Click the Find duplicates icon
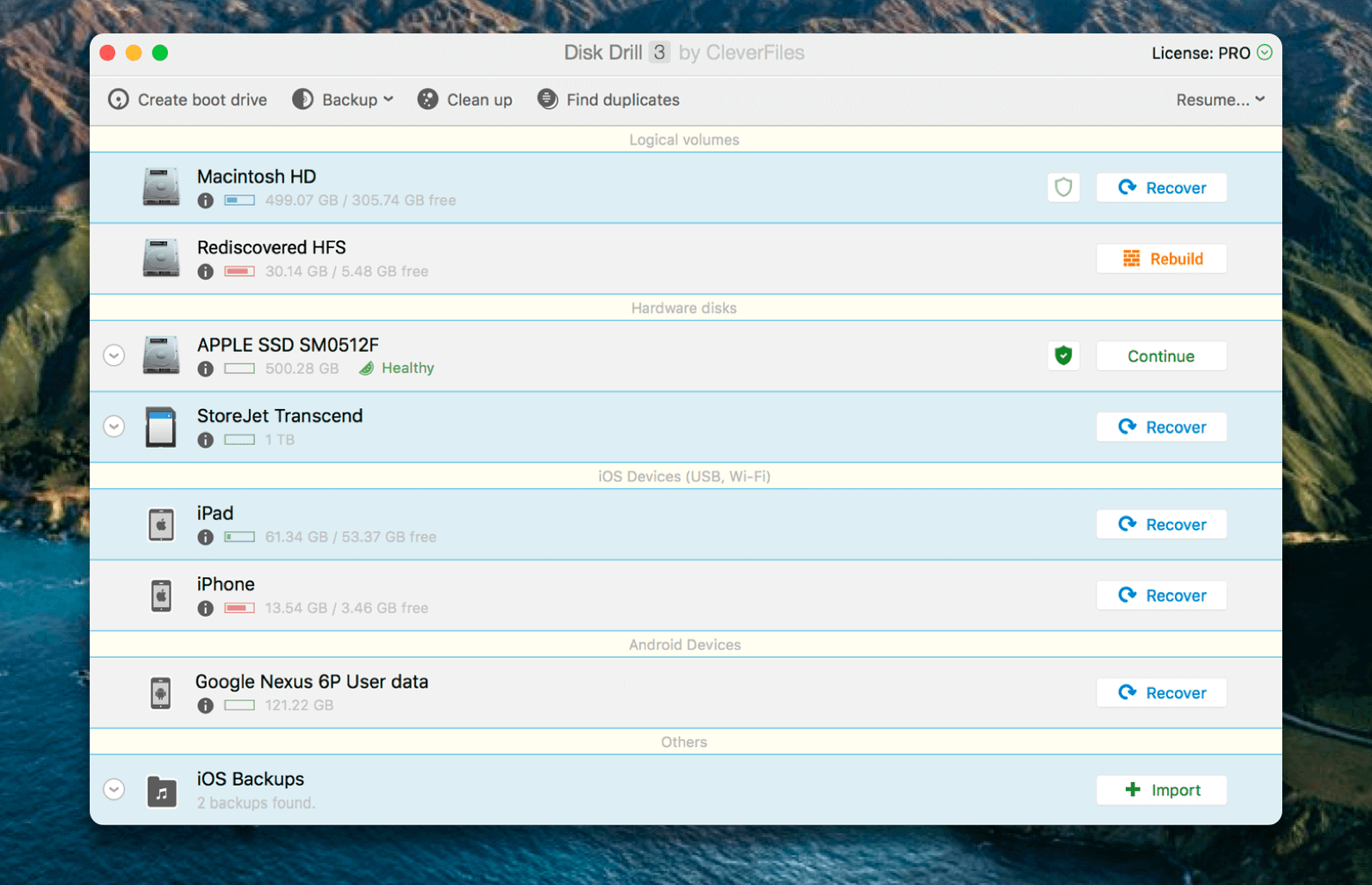Screen dimensions: 1372x885 point(547,99)
